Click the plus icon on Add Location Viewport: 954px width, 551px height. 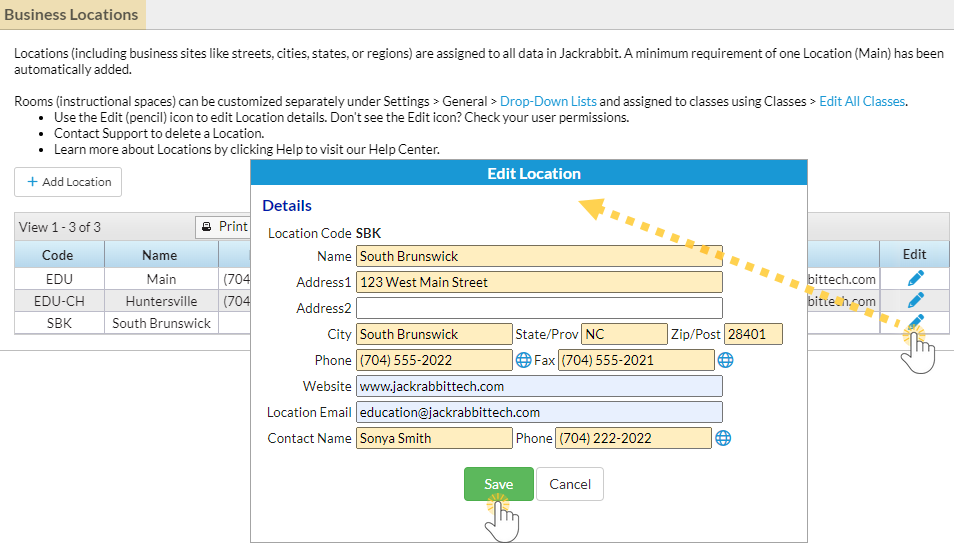click(32, 182)
